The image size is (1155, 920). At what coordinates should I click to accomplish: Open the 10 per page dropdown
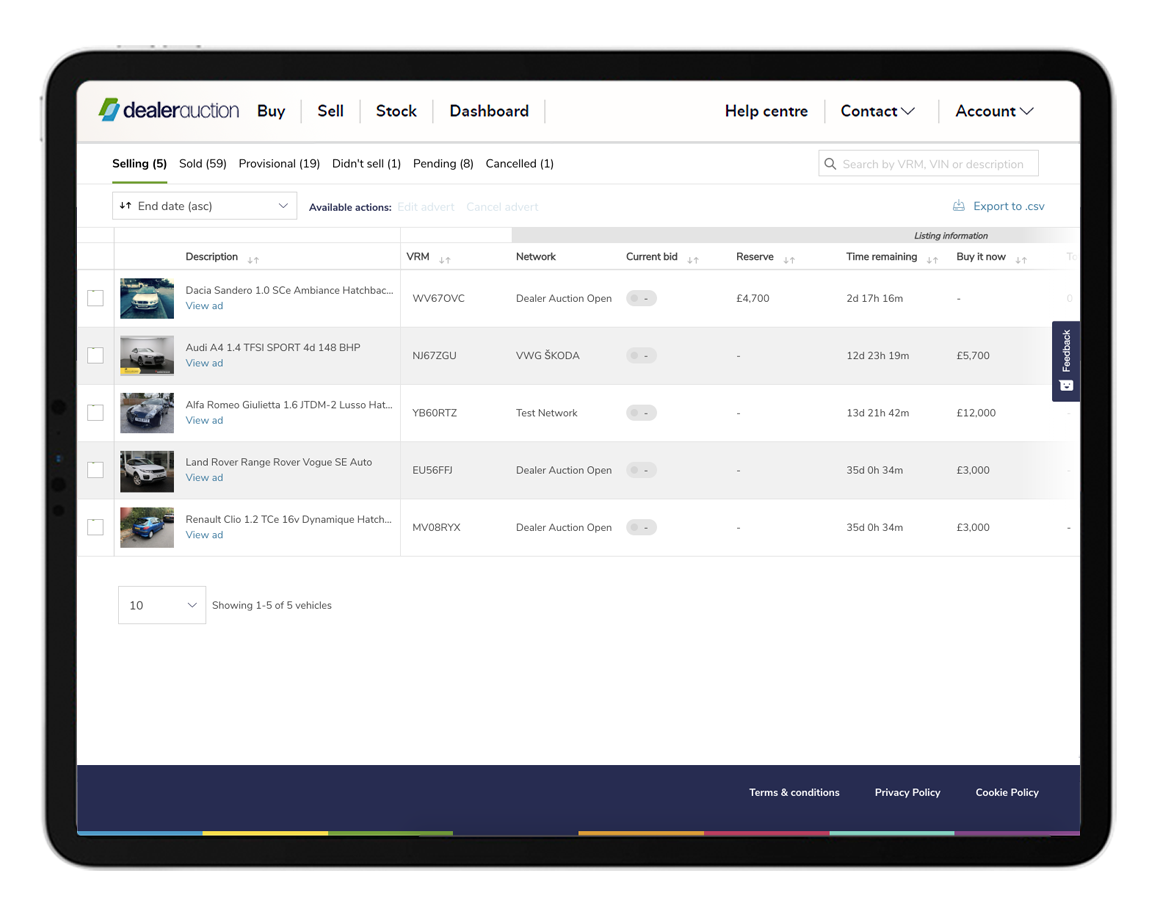(x=162, y=605)
